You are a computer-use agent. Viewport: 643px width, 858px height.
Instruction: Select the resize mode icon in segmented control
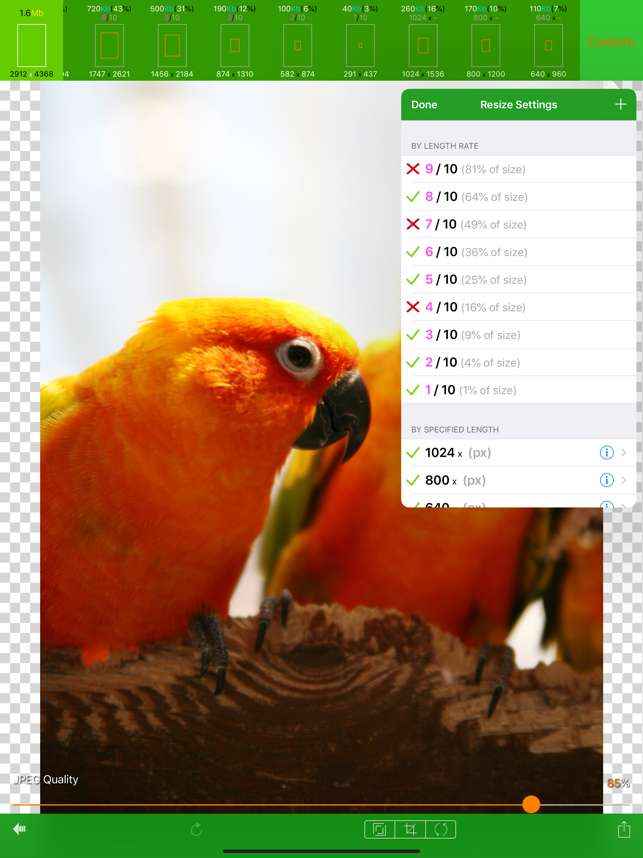tap(379, 830)
